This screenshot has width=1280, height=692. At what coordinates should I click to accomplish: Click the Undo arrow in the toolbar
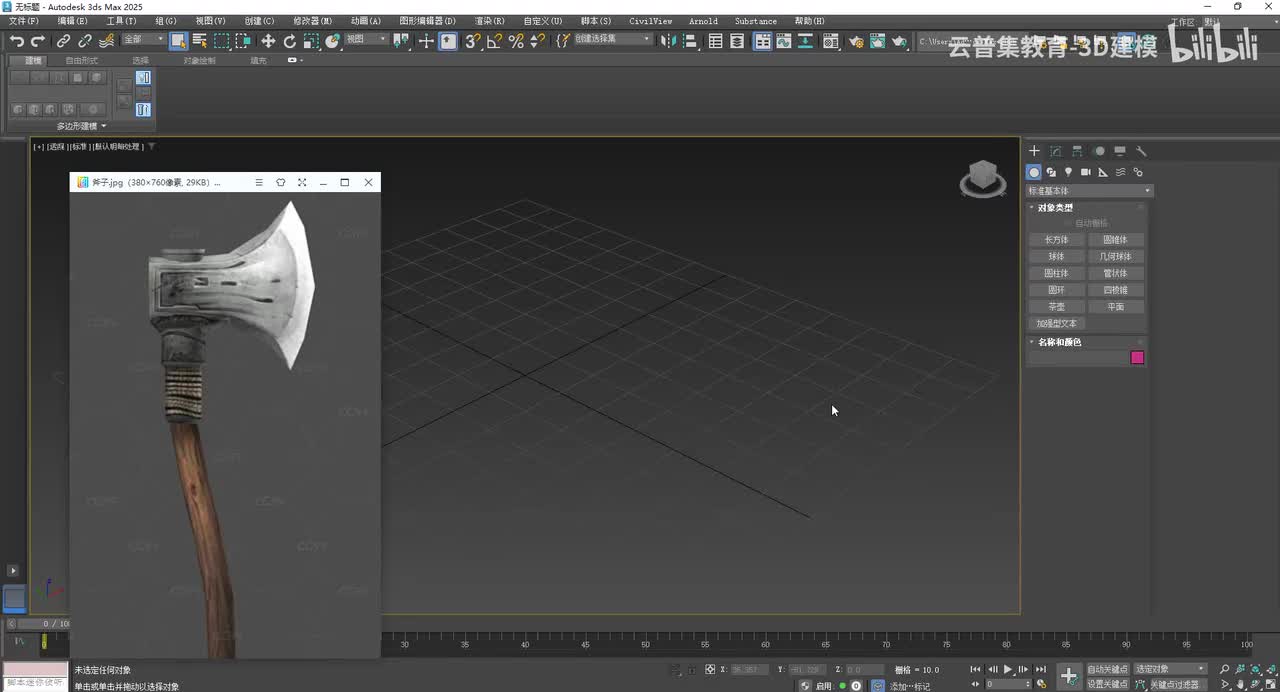pyautogui.click(x=17, y=41)
